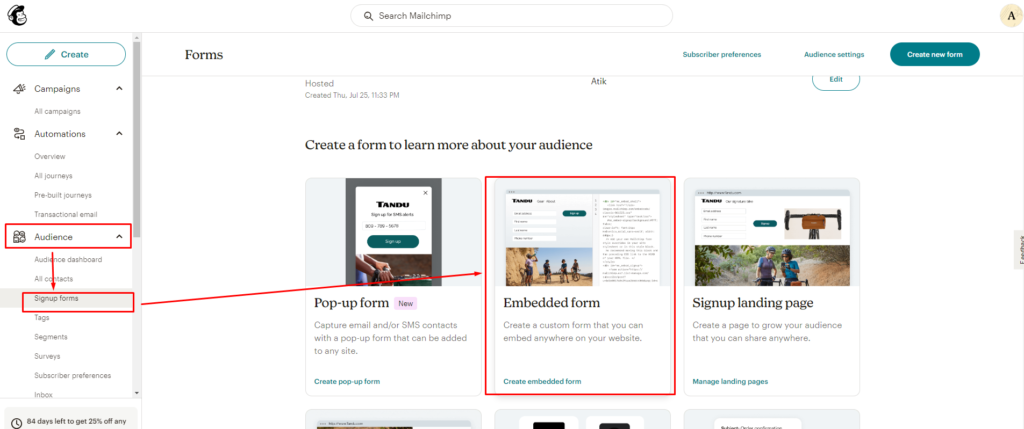This screenshot has height=429, width=1024.
Task: Click the 84 days left promo banner
Action: [71, 418]
